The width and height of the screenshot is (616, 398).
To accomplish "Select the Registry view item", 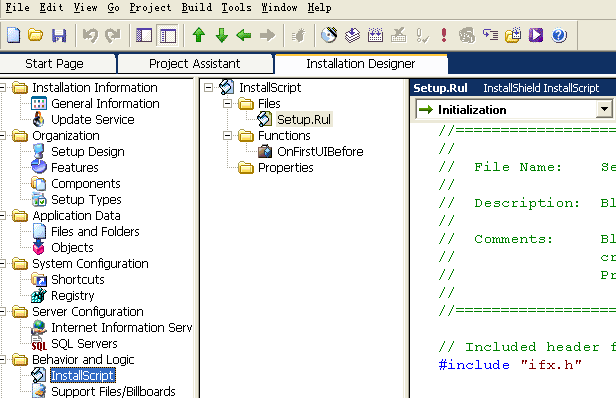I will pyautogui.click(x=73, y=295).
